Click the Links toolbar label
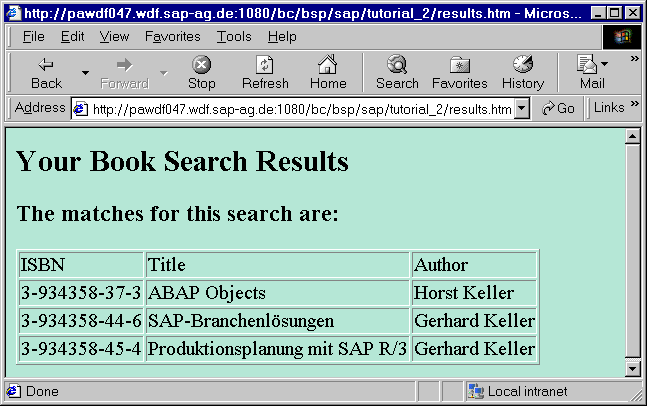647x406 pixels. pyautogui.click(x=608, y=108)
